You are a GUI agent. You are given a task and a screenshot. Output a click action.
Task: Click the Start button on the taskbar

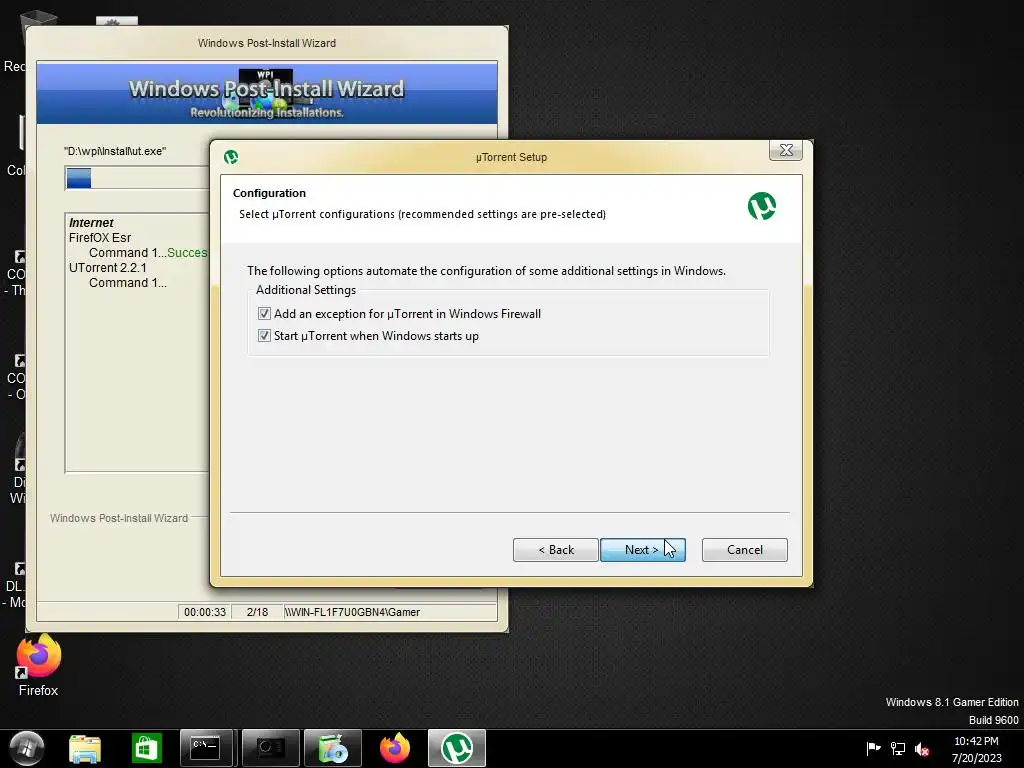26,748
